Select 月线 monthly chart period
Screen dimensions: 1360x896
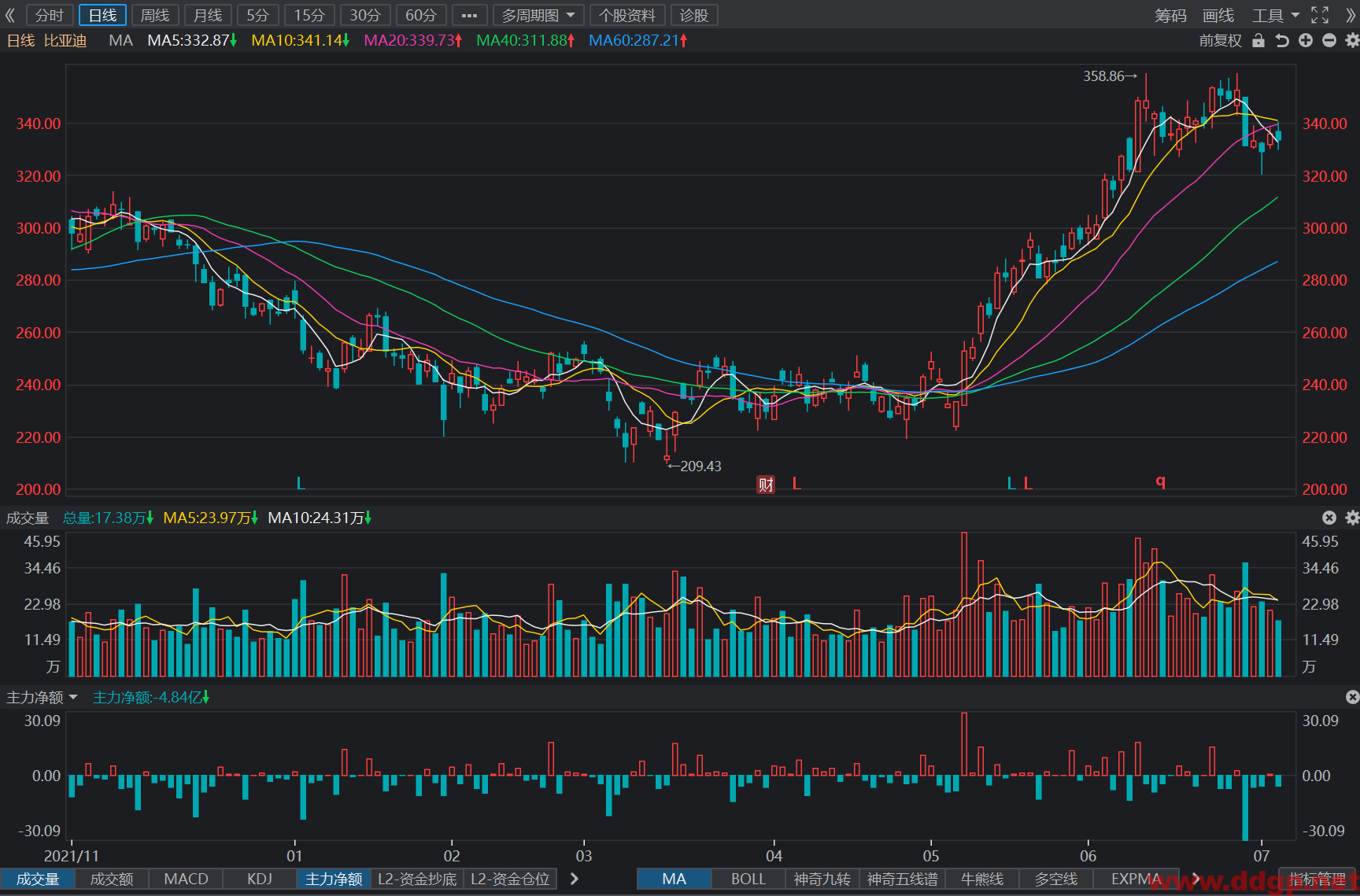tap(208, 15)
